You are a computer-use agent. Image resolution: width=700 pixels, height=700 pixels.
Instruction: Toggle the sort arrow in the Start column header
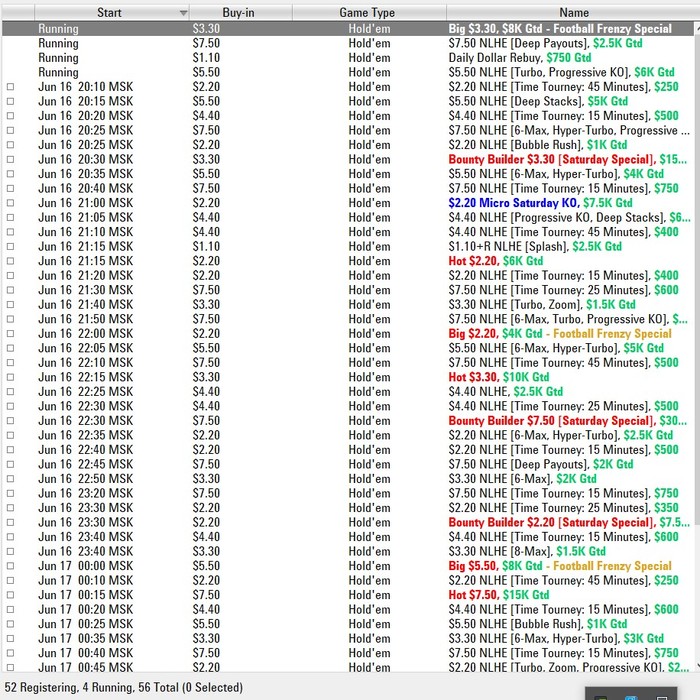183,13
